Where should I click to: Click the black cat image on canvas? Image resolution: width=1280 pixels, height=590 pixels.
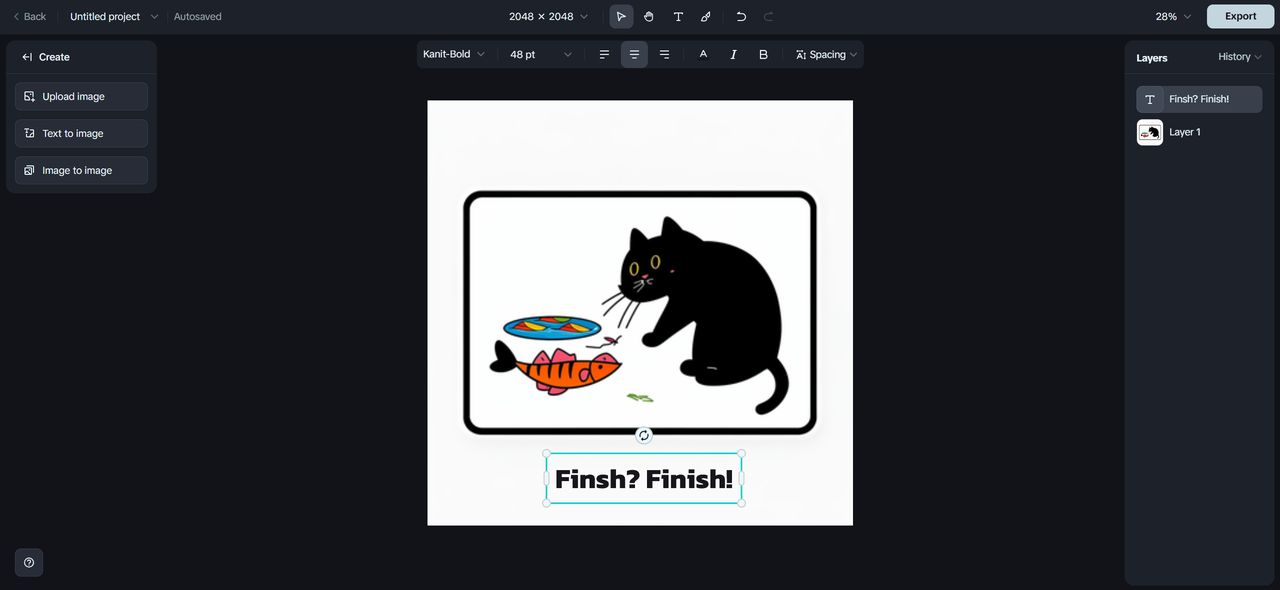(705, 315)
